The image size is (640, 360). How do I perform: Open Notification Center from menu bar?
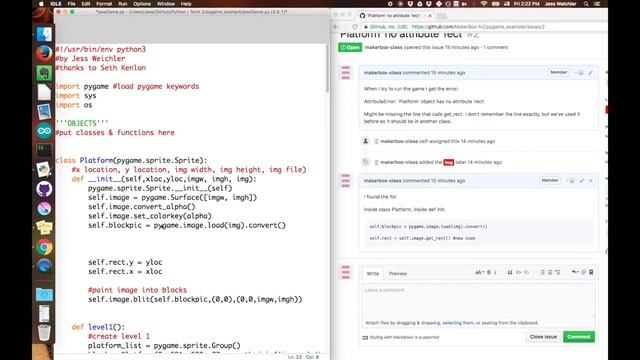pos(597,4)
